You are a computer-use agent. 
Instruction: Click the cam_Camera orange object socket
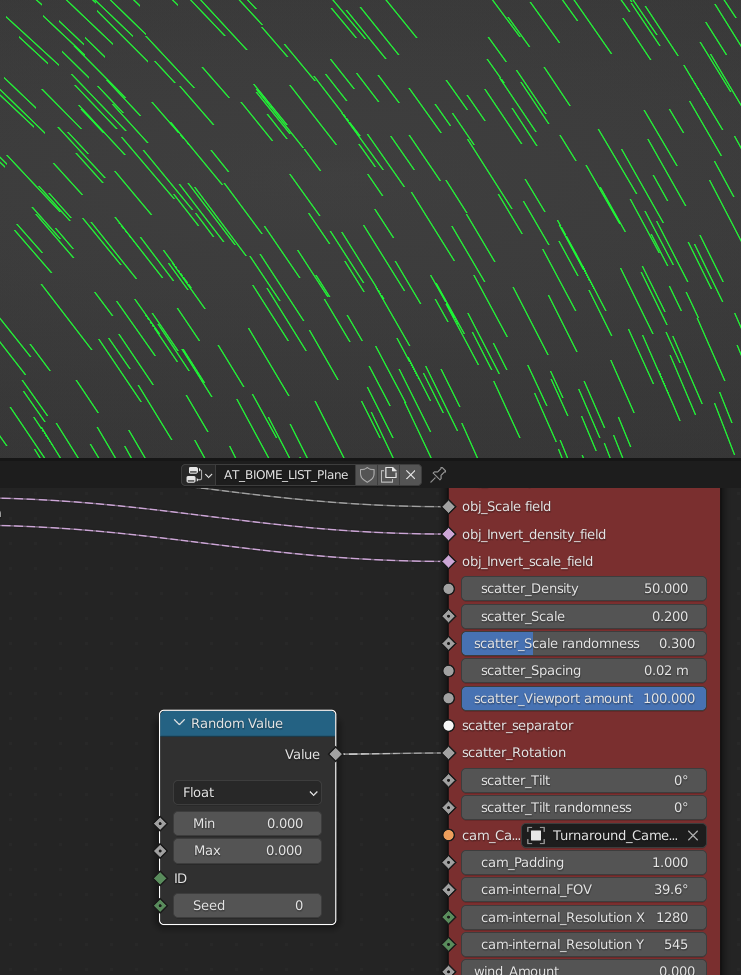[x=449, y=835]
